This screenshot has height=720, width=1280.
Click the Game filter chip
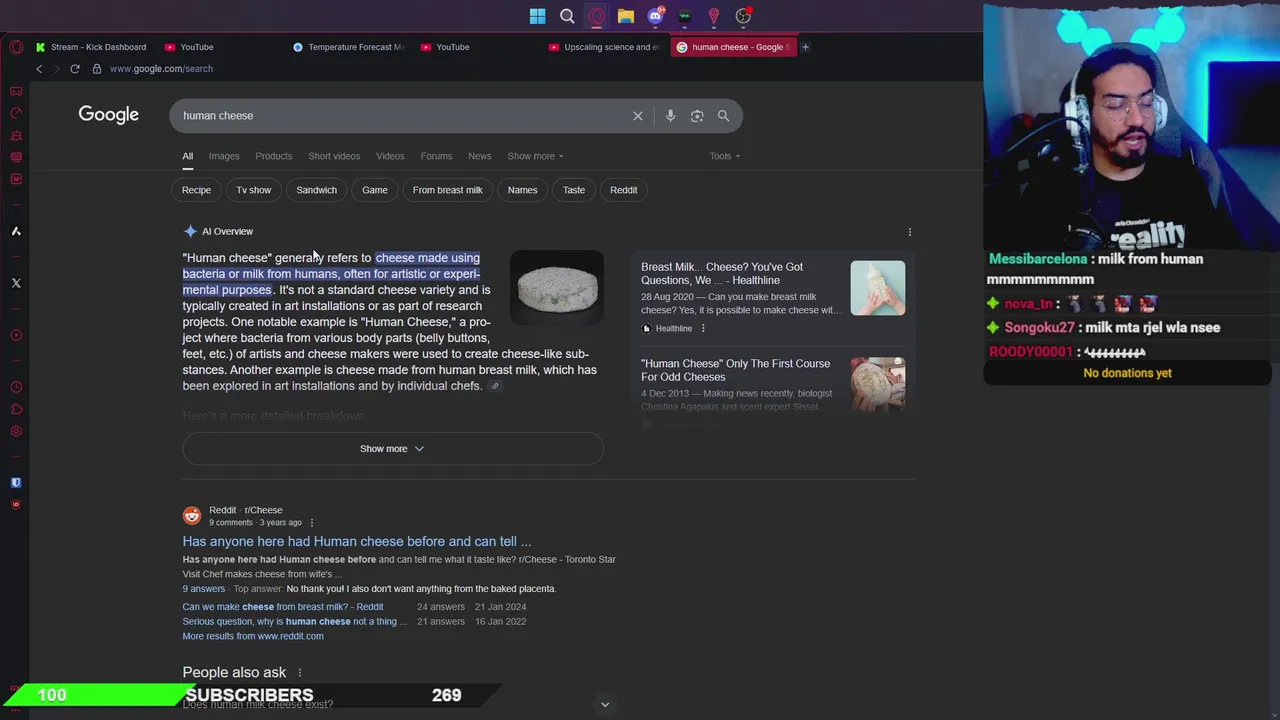[x=375, y=190]
